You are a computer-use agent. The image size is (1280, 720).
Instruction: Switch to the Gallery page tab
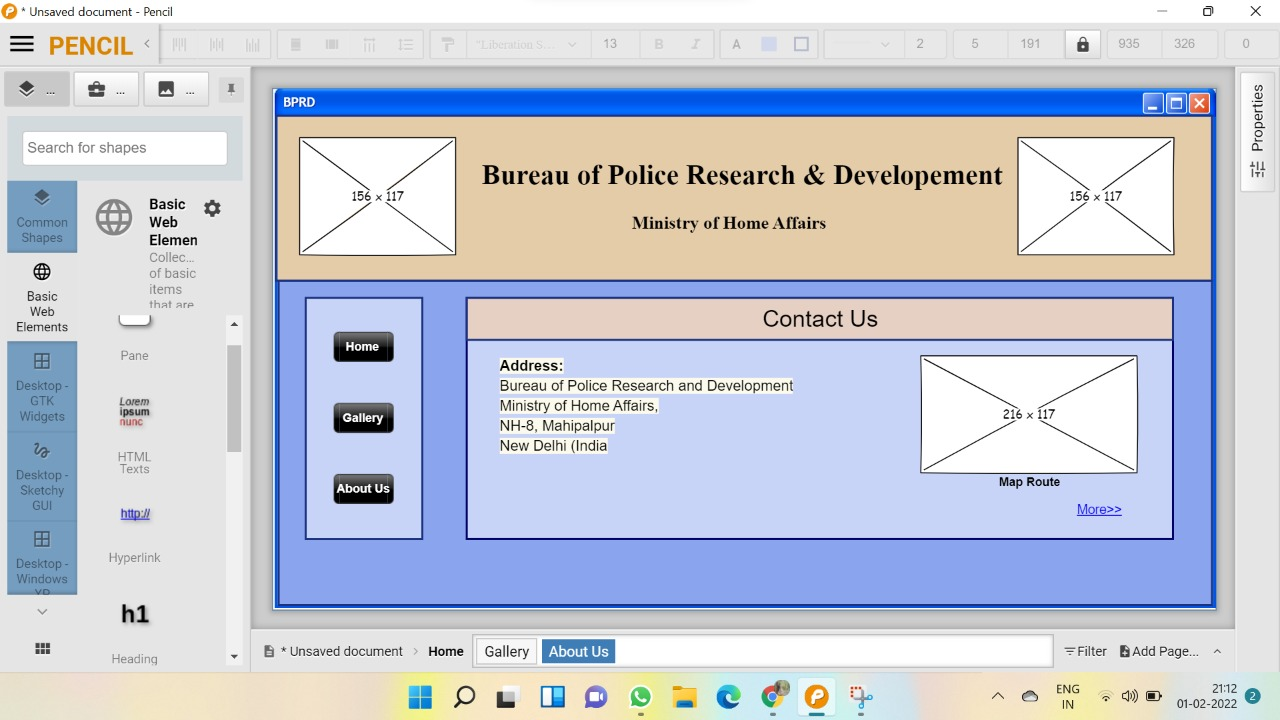pyautogui.click(x=506, y=651)
